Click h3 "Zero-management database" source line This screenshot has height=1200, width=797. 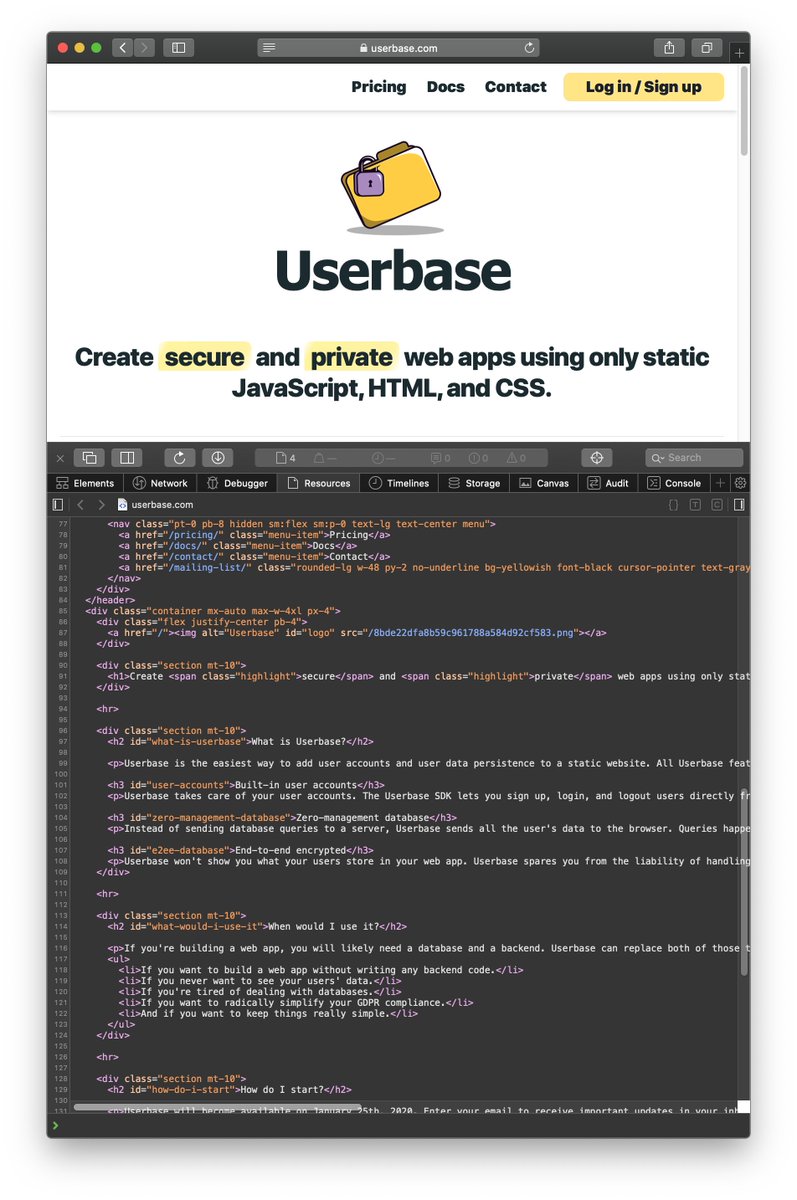pyautogui.click(x=283, y=817)
